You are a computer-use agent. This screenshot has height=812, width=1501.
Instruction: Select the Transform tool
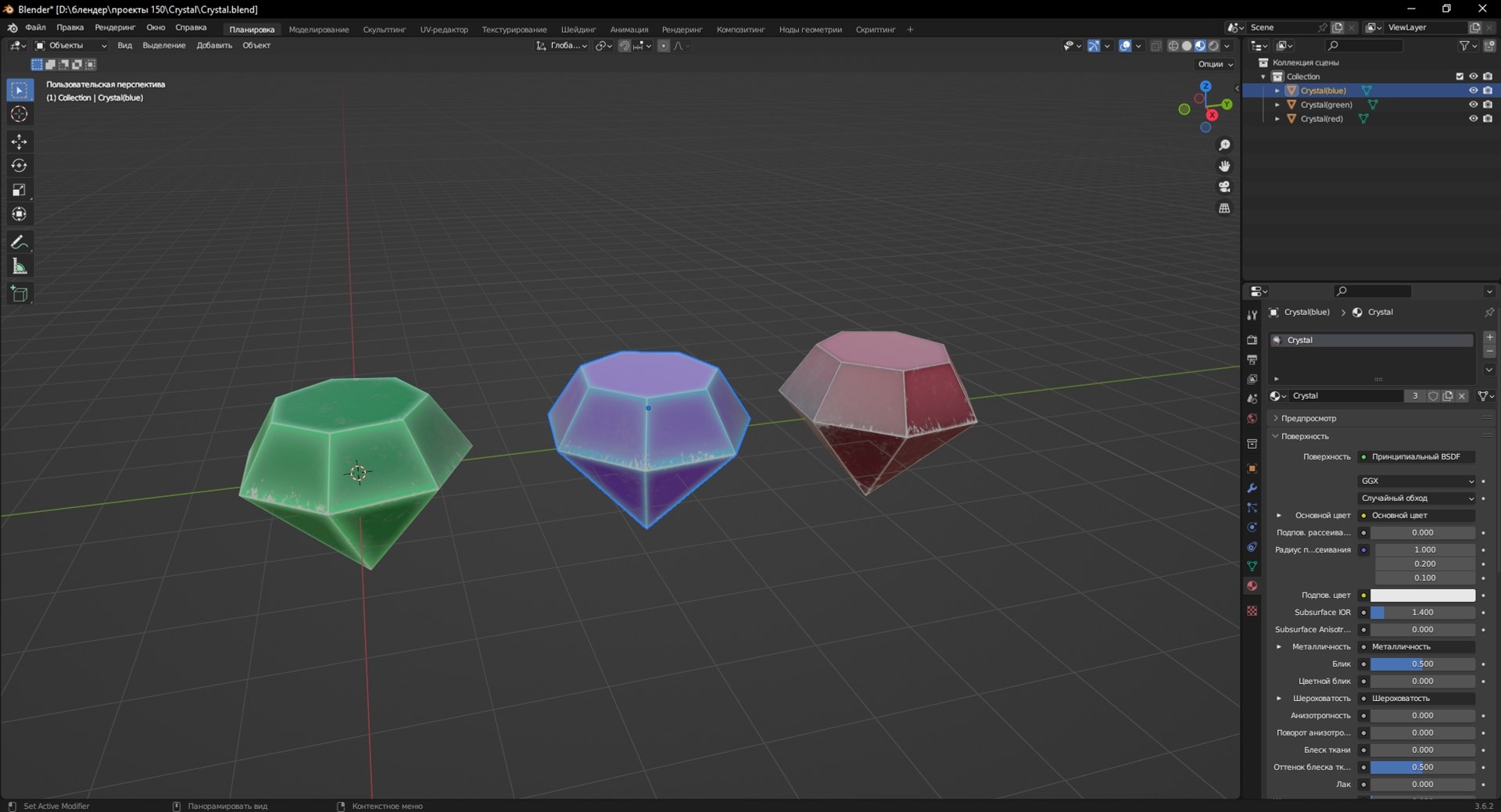pyautogui.click(x=20, y=214)
